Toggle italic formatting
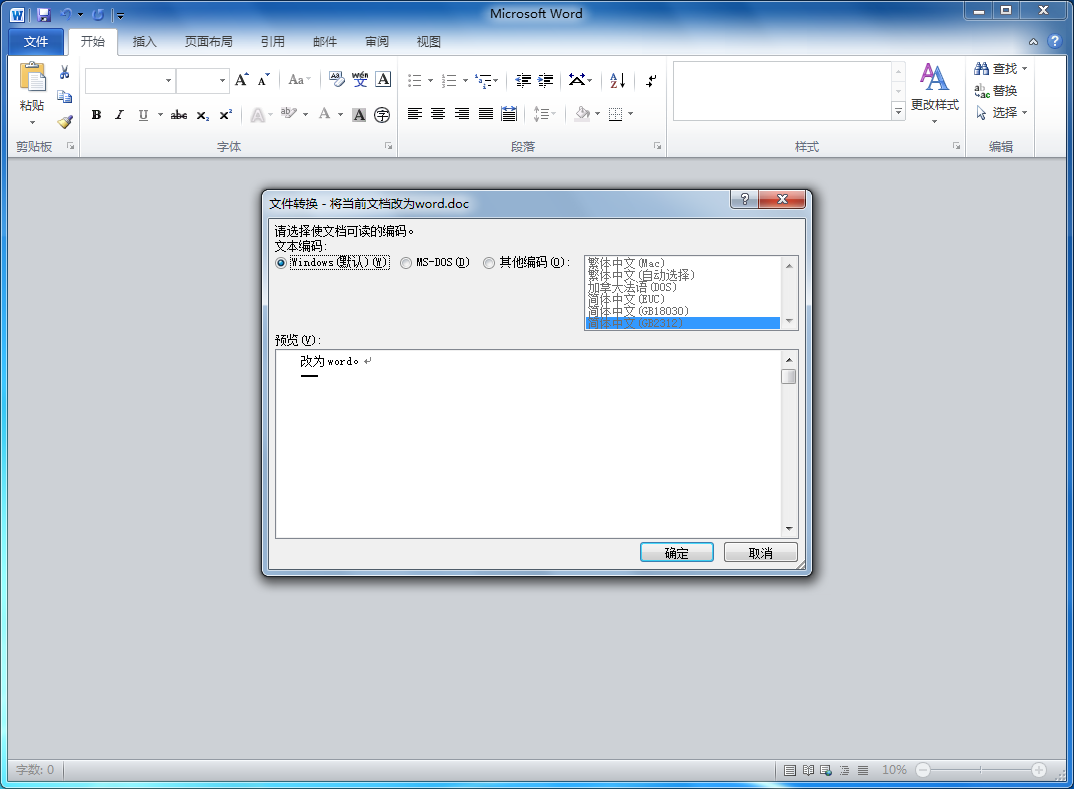 coord(119,114)
